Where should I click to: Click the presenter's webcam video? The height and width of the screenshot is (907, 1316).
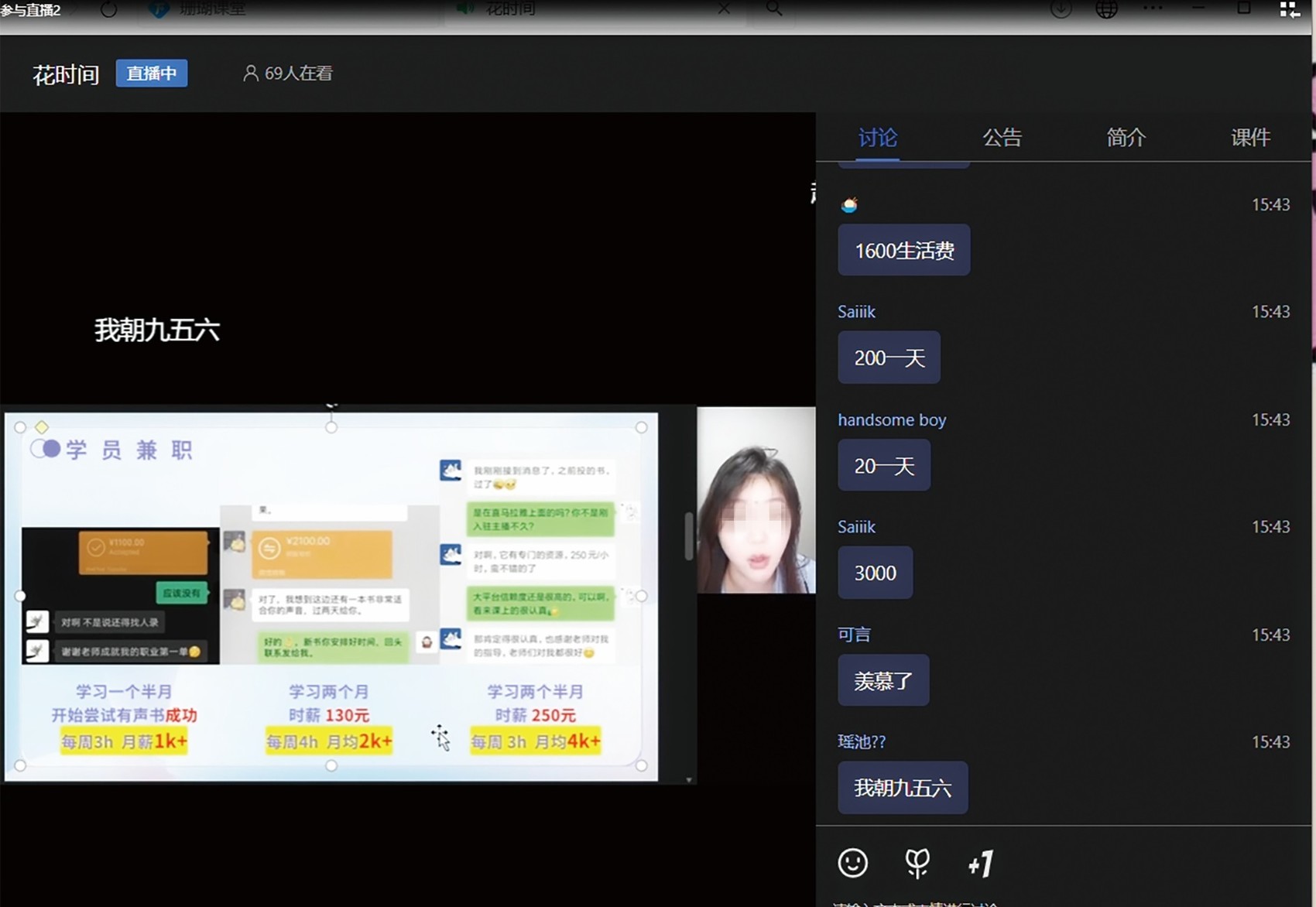click(x=756, y=500)
